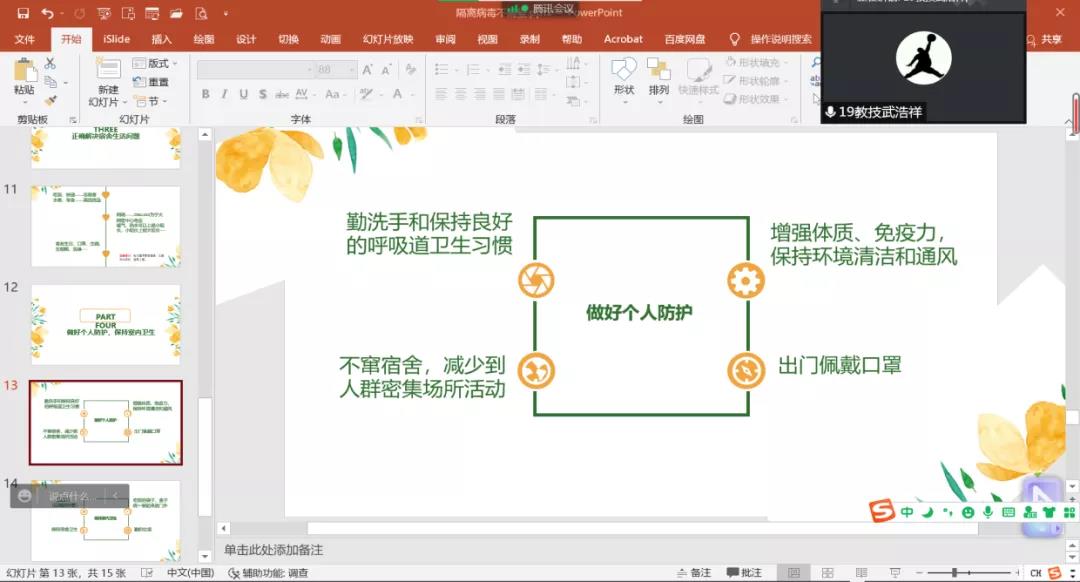Select slide 12 thumbnail in slide panel
Viewport: 1080px width, 582px height.
105,324
